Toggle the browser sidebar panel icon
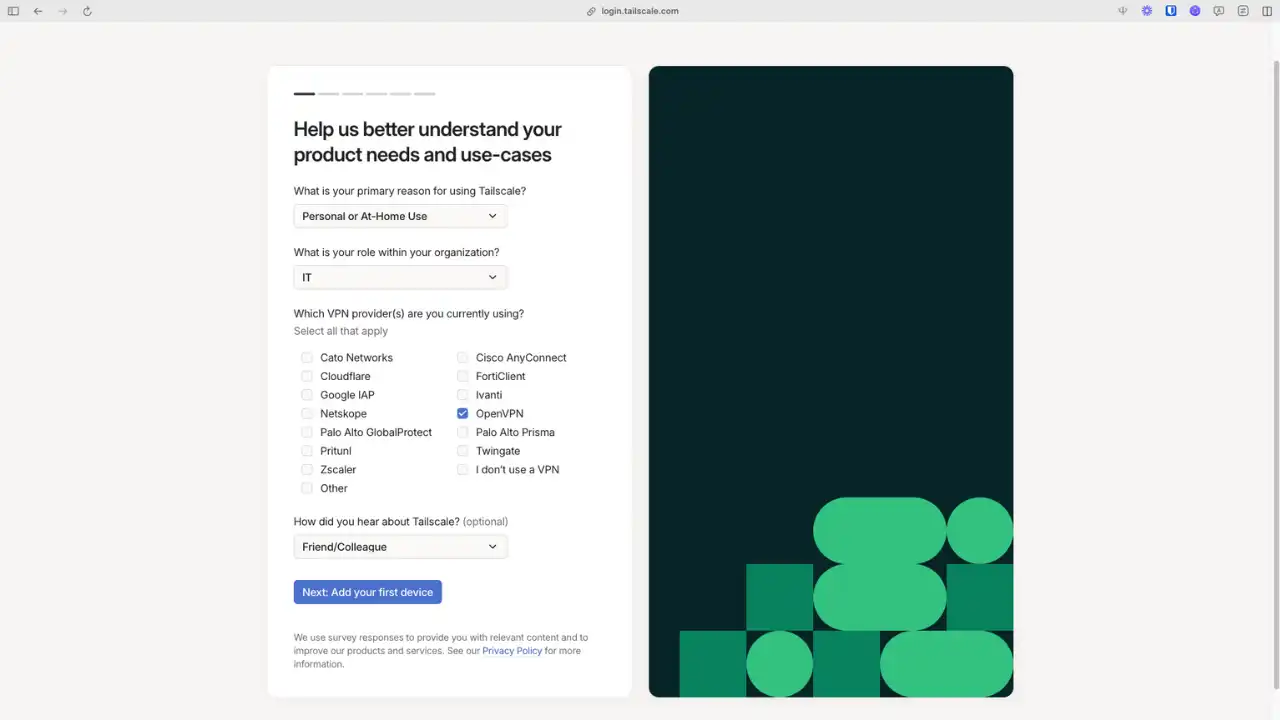The width and height of the screenshot is (1280, 720). point(13,11)
